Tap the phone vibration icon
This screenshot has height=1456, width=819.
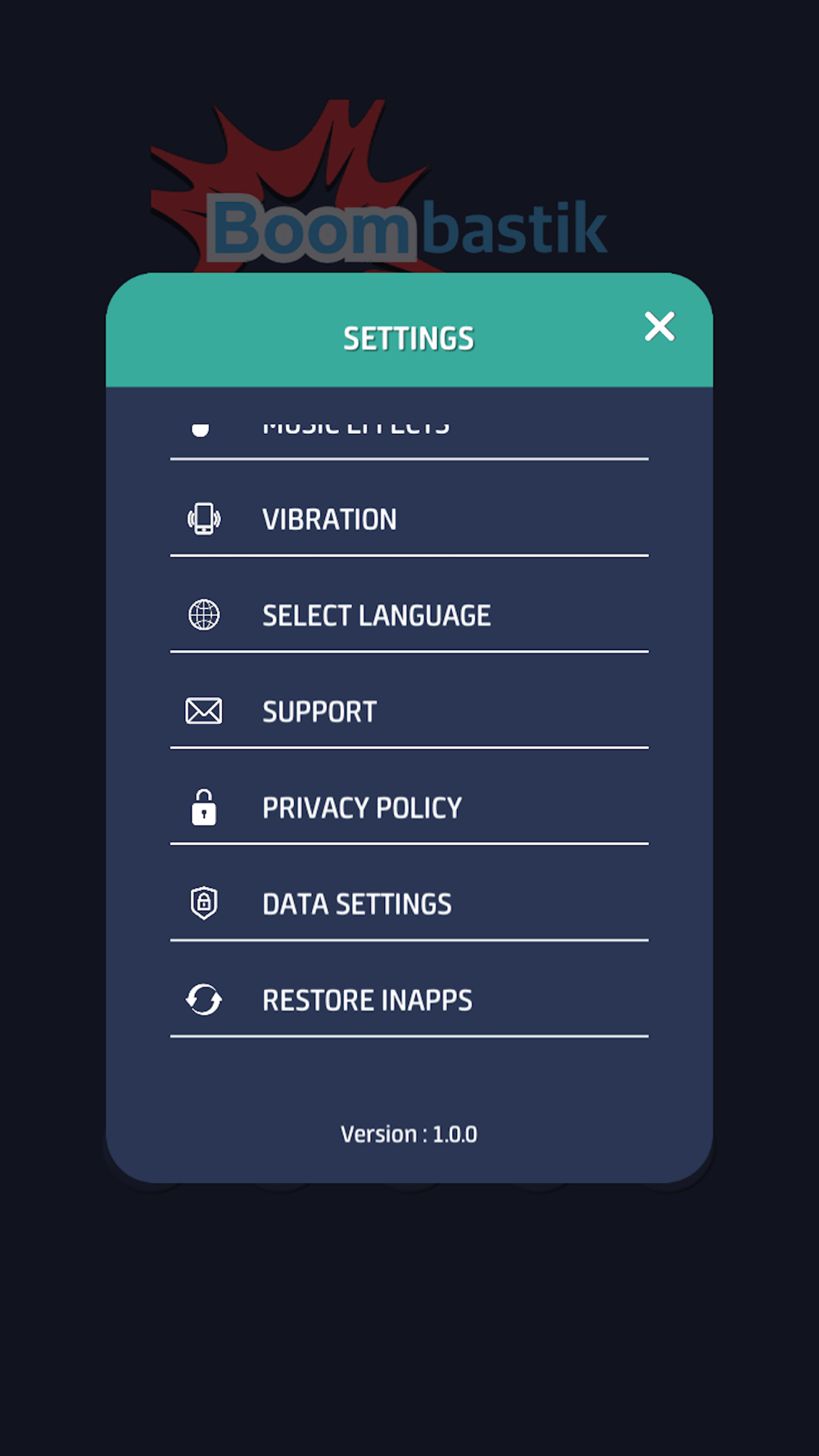[204, 519]
